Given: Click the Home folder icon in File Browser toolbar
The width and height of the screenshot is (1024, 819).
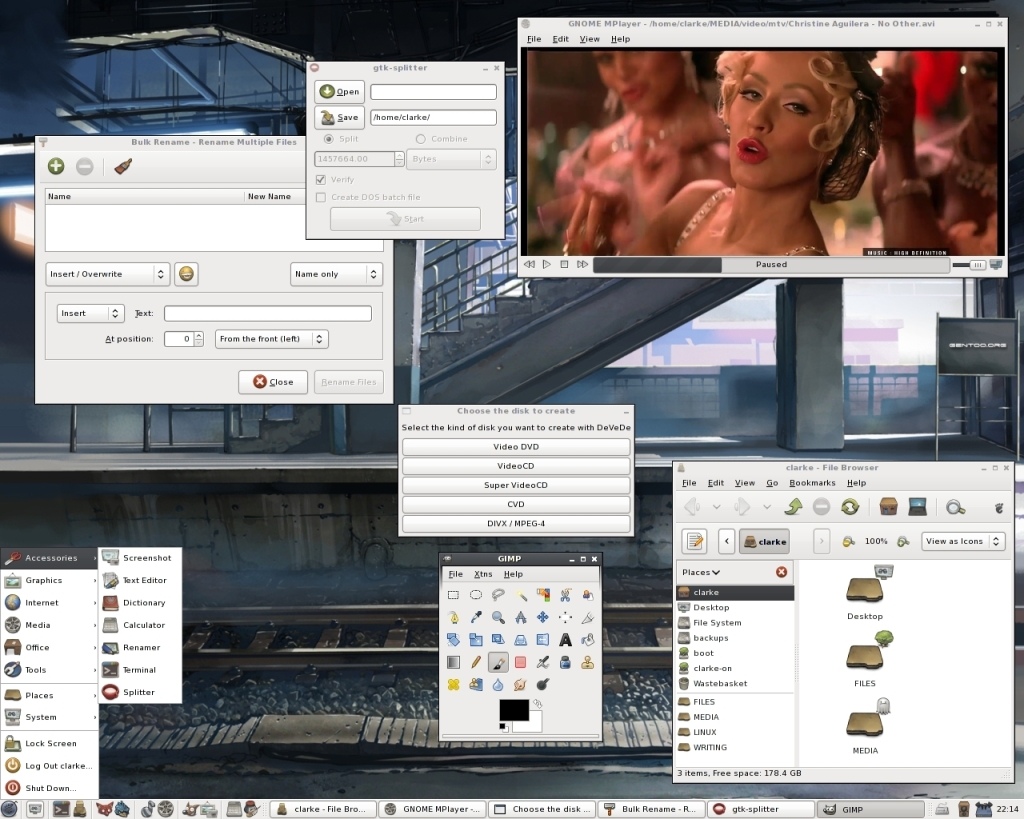Looking at the screenshot, I should [x=888, y=506].
